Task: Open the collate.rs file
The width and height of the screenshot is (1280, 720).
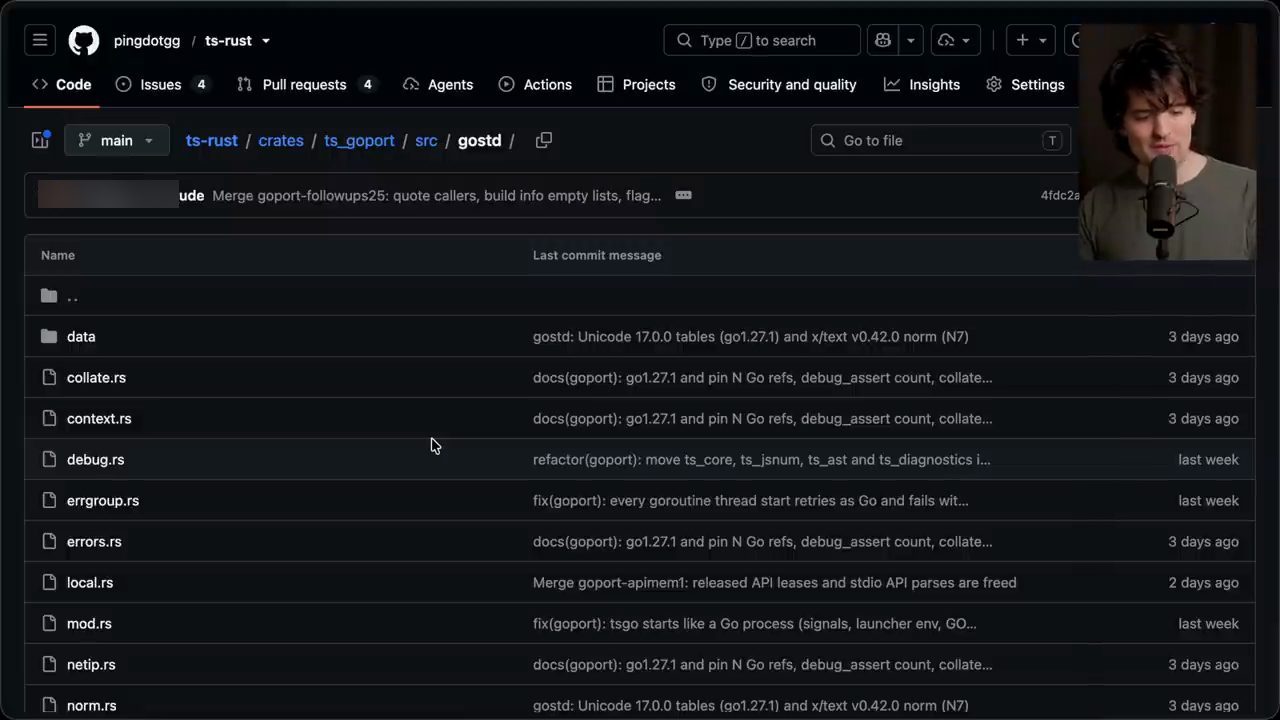Action: (x=96, y=377)
